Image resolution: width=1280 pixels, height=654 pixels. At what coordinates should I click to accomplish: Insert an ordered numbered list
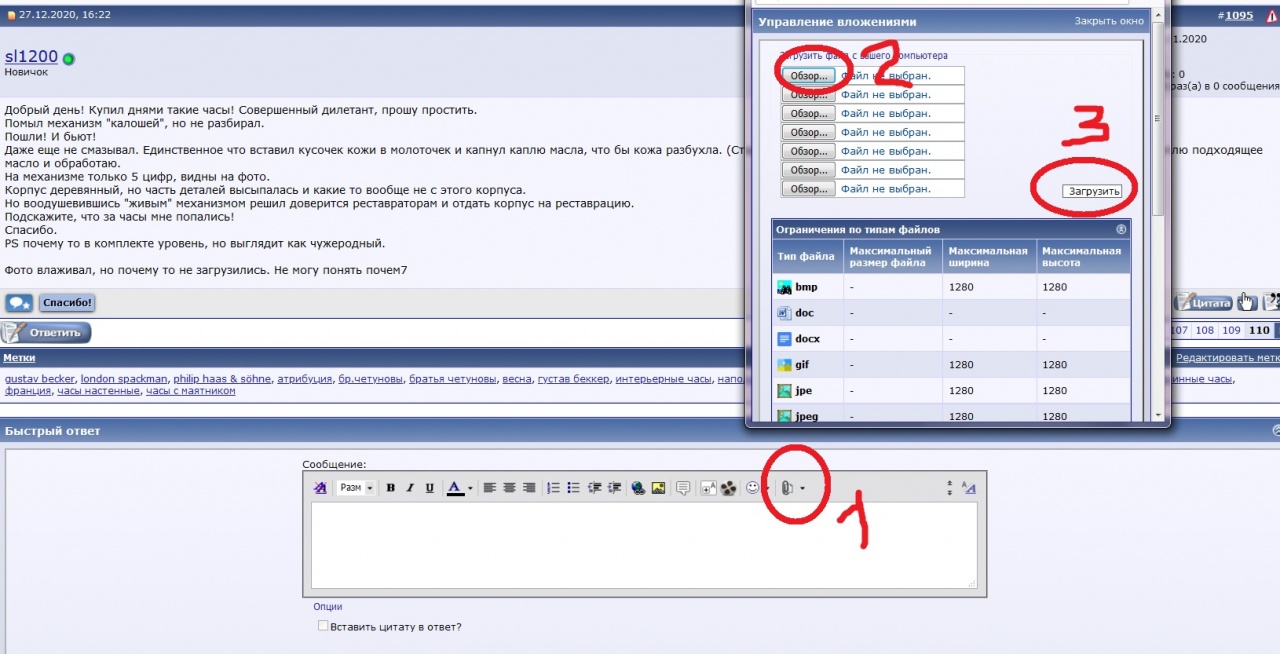554,488
